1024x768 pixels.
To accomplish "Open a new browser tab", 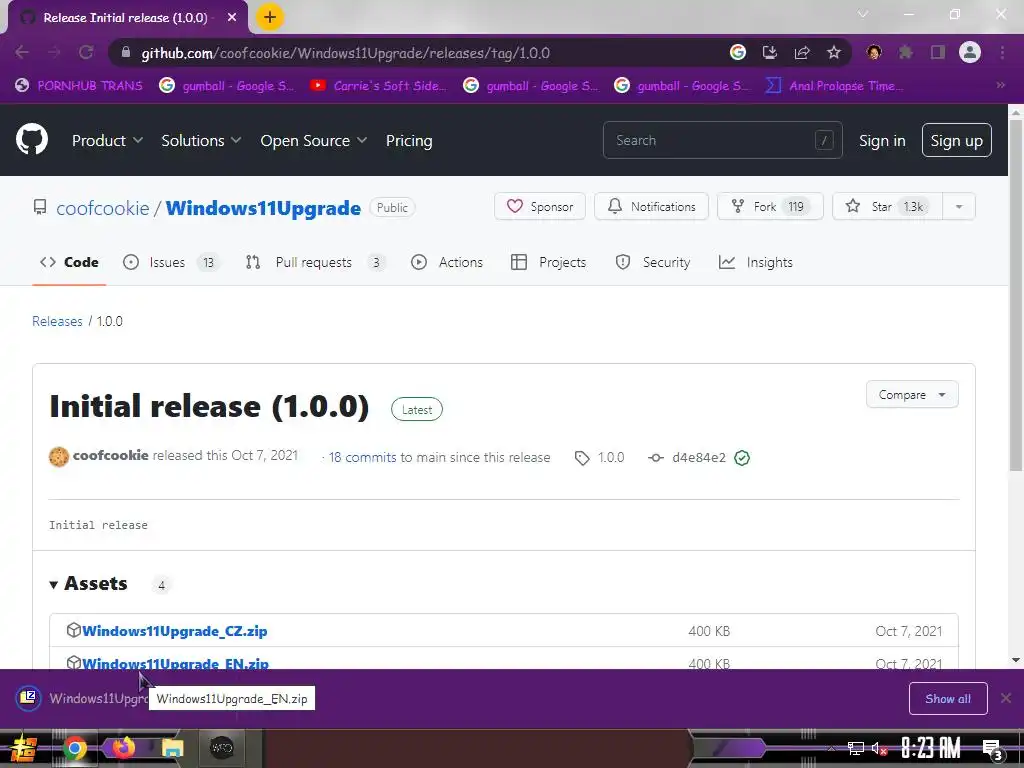I will (270, 18).
